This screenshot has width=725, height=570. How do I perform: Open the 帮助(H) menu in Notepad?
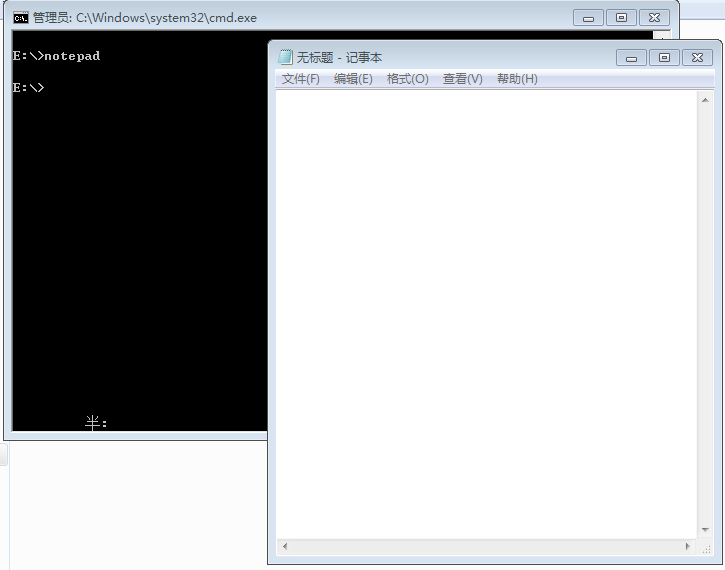517,79
